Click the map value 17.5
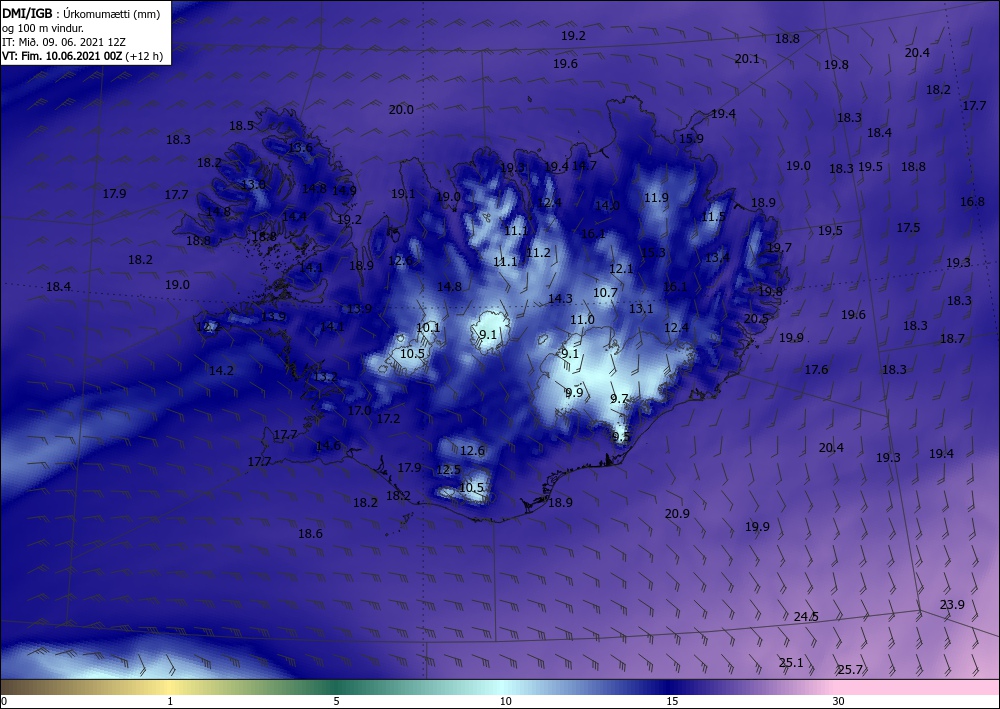This screenshot has height=709, width=1000. pyautogui.click(x=908, y=228)
